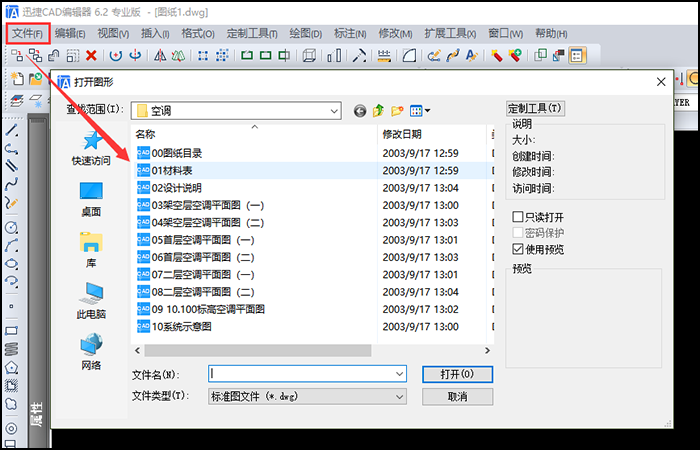
Task: Click the red X delete icon in toolbar
Action: (x=92, y=55)
